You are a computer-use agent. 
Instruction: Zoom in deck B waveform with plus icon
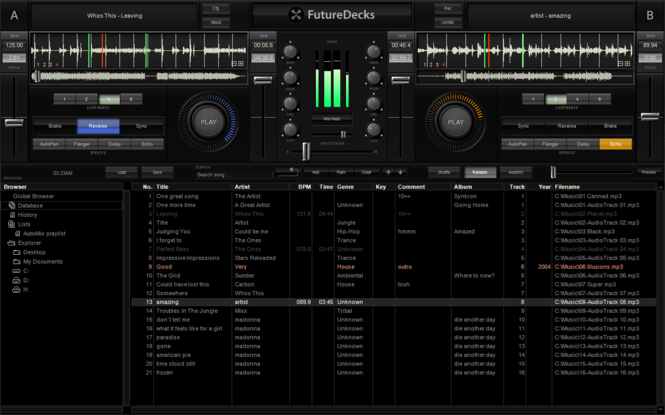(x=627, y=64)
